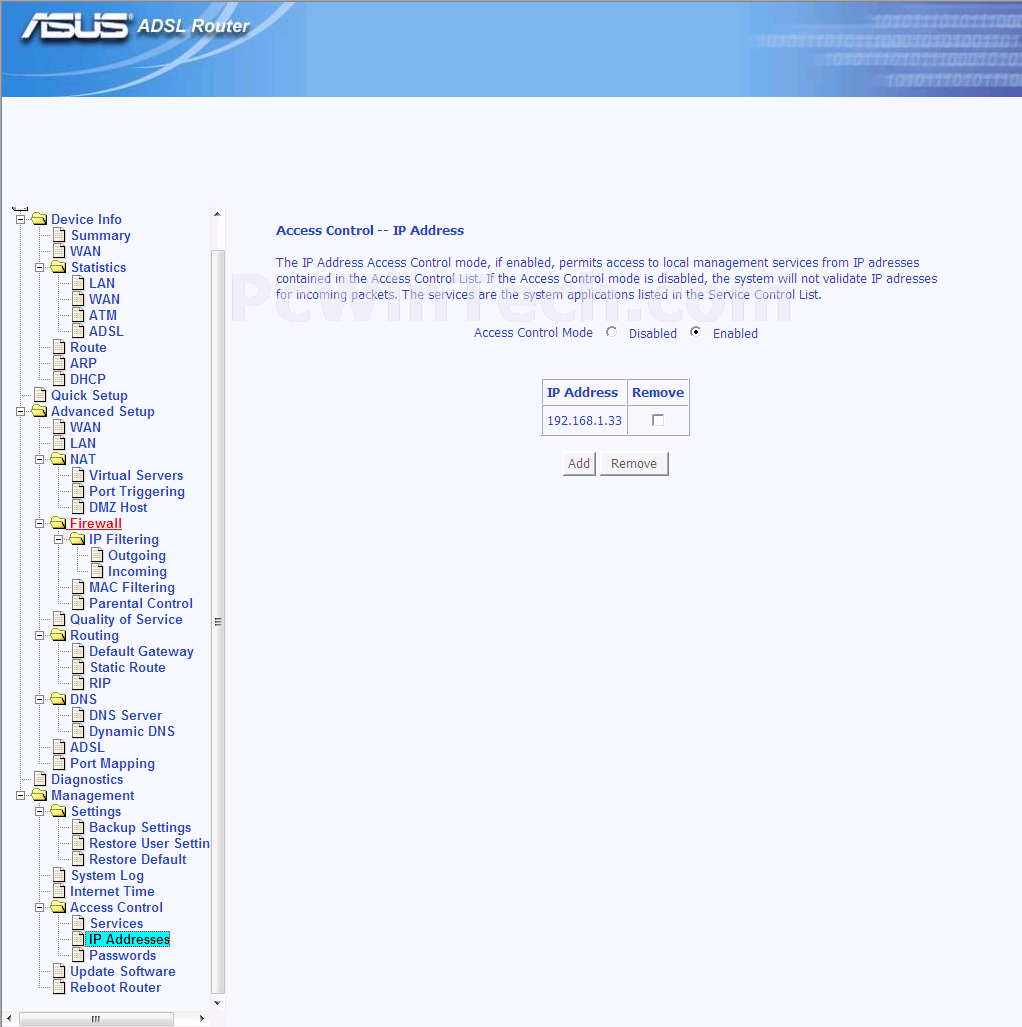The image size is (1022, 1027).
Task: Click the page icon beside DHCP
Action: coord(59,379)
